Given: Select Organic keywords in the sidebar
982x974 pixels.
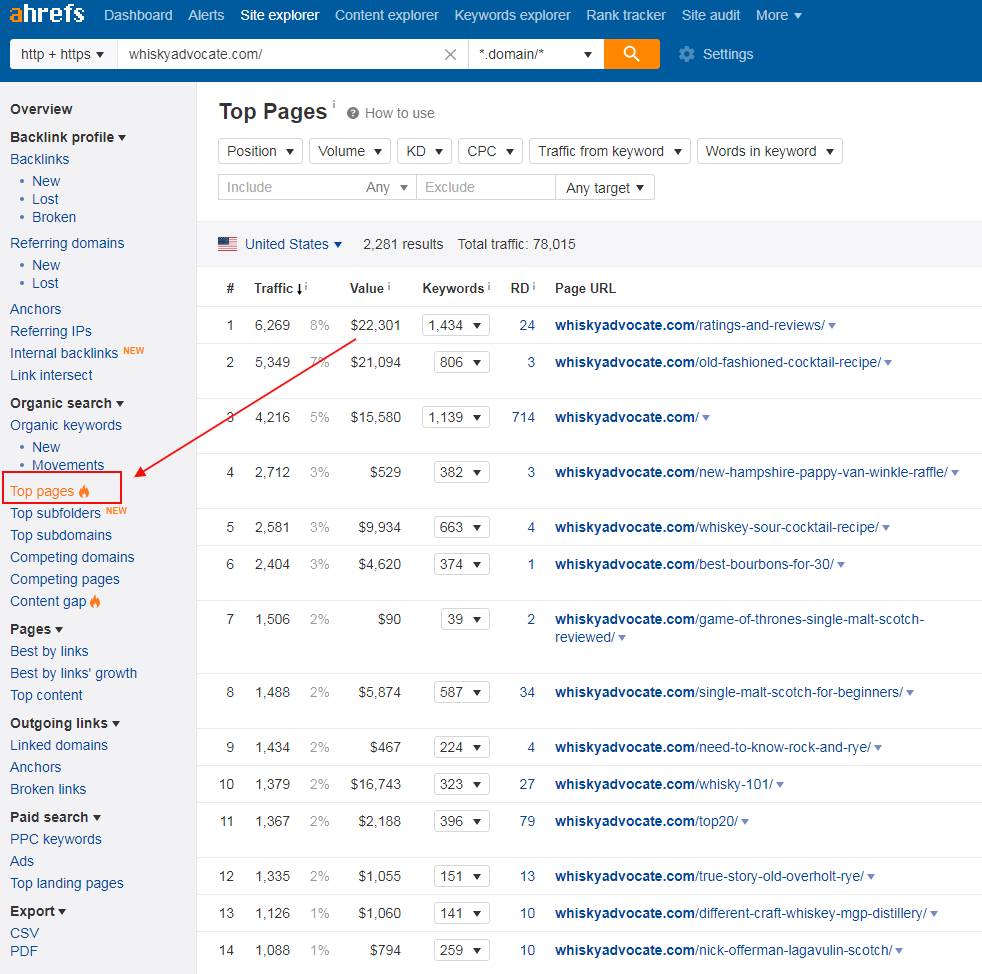Looking at the screenshot, I should [x=65, y=425].
